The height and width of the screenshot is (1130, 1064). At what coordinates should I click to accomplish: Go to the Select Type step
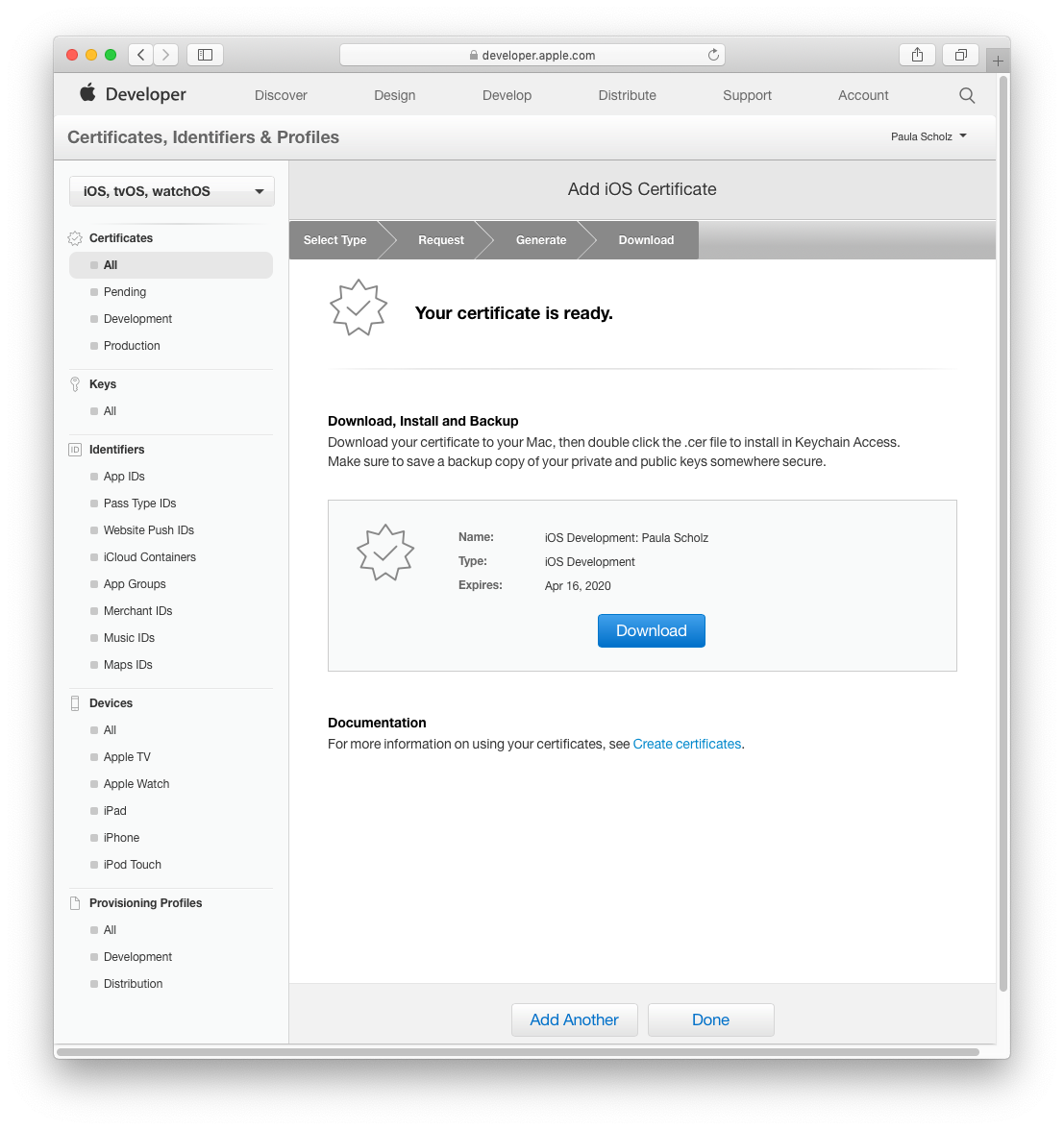click(335, 240)
